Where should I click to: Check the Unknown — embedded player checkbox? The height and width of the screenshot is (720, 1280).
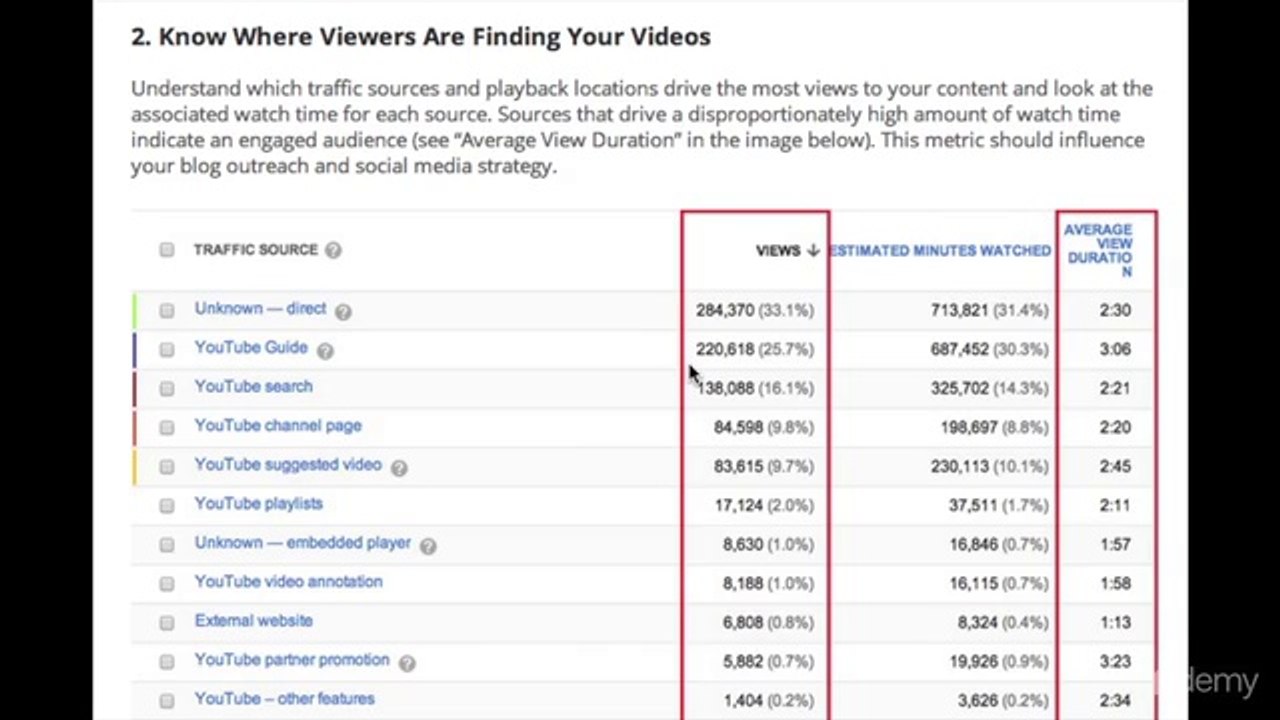pyautogui.click(x=167, y=544)
